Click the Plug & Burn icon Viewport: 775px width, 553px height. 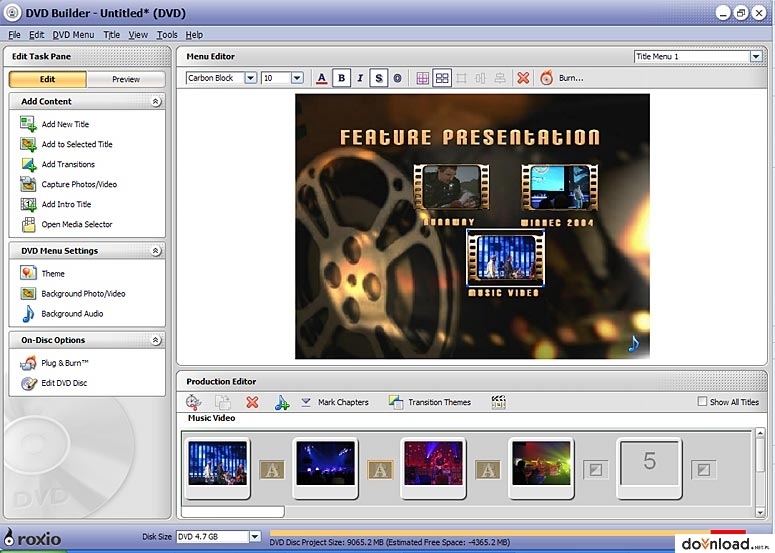[28, 363]
